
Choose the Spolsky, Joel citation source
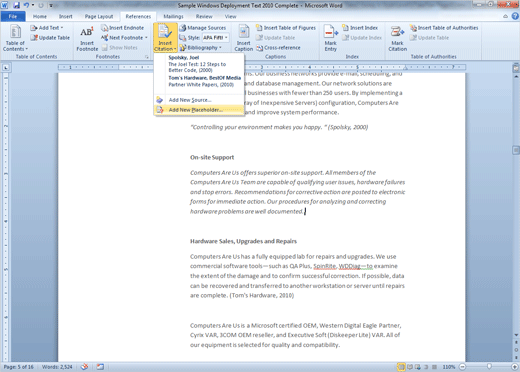click(199, 64)
